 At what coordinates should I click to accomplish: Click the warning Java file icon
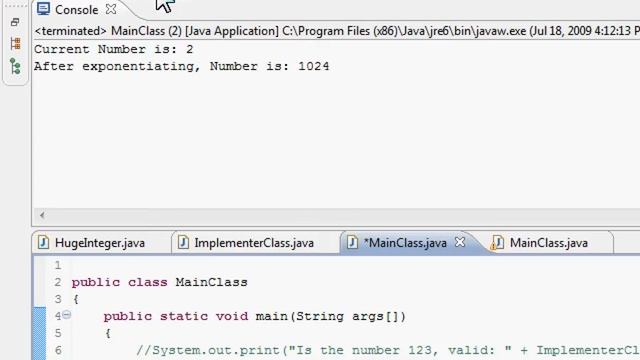pos(496,242)
